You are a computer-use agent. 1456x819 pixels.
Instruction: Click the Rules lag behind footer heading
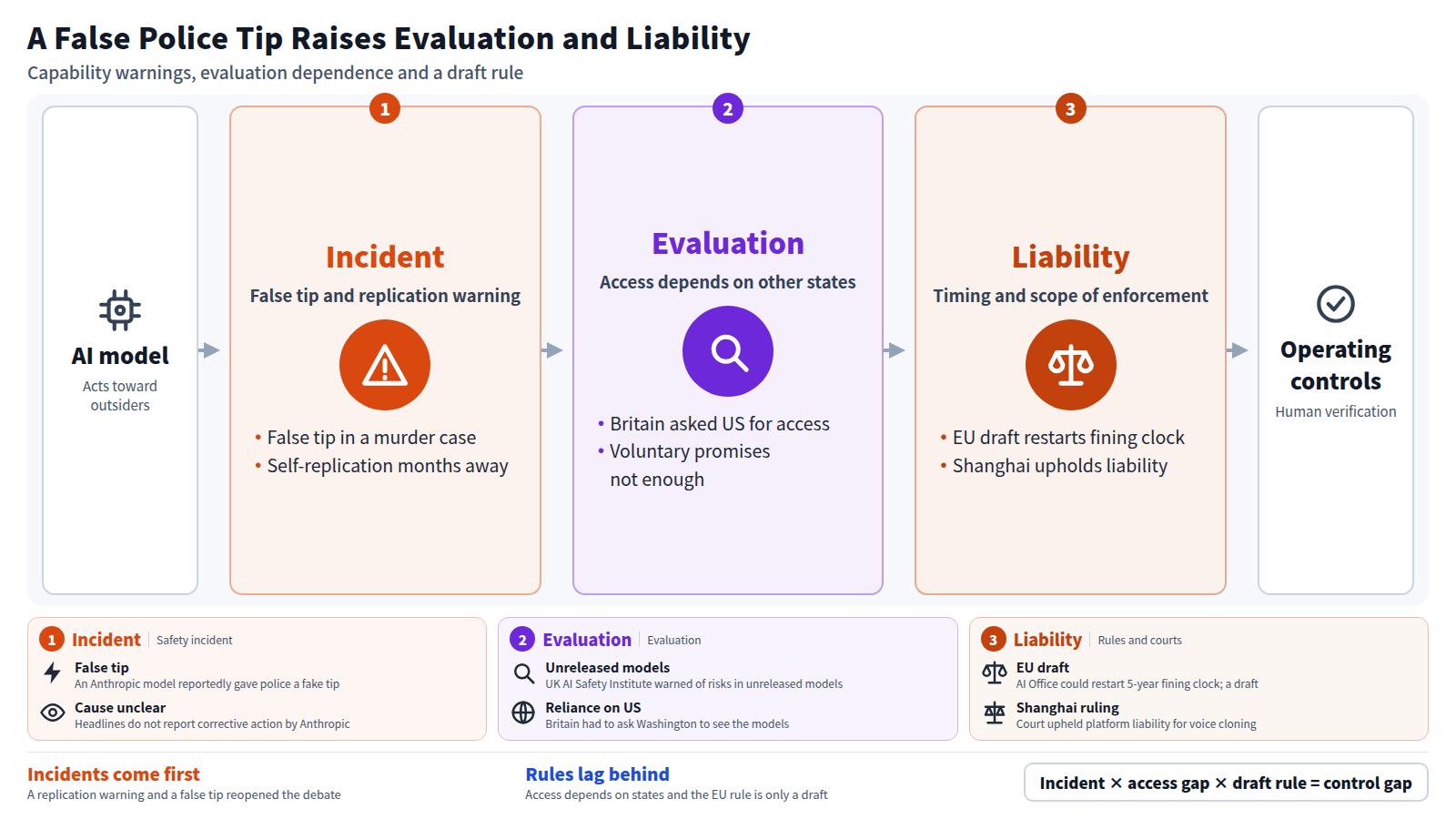click(597, 774)
